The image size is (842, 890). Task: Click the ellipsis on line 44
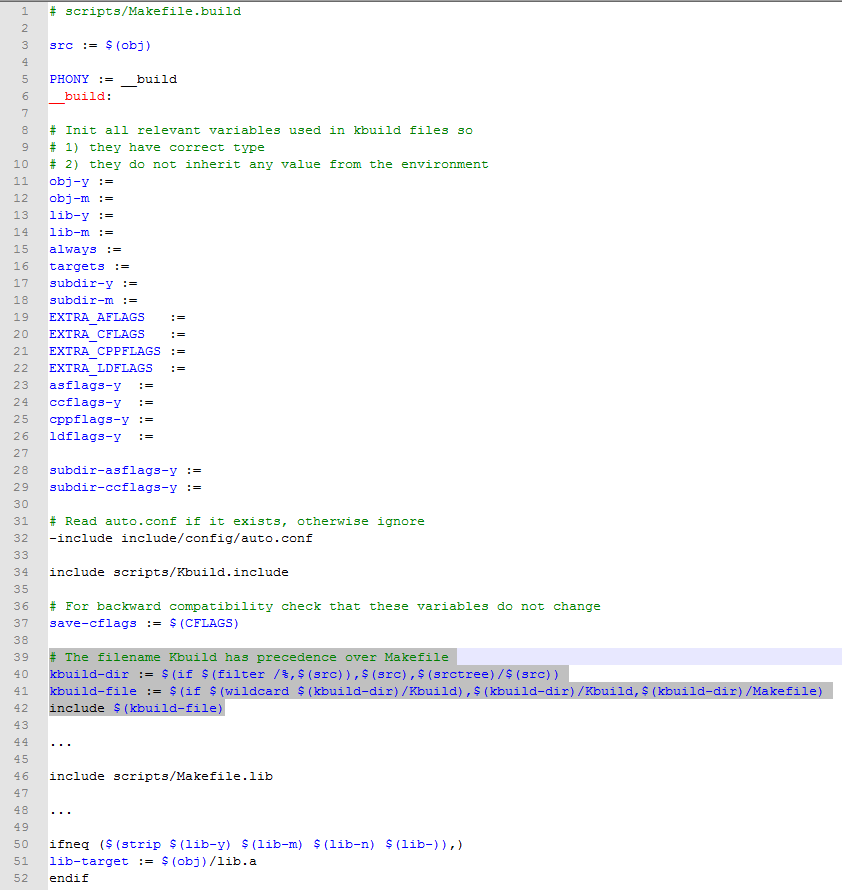coord(61,745)
